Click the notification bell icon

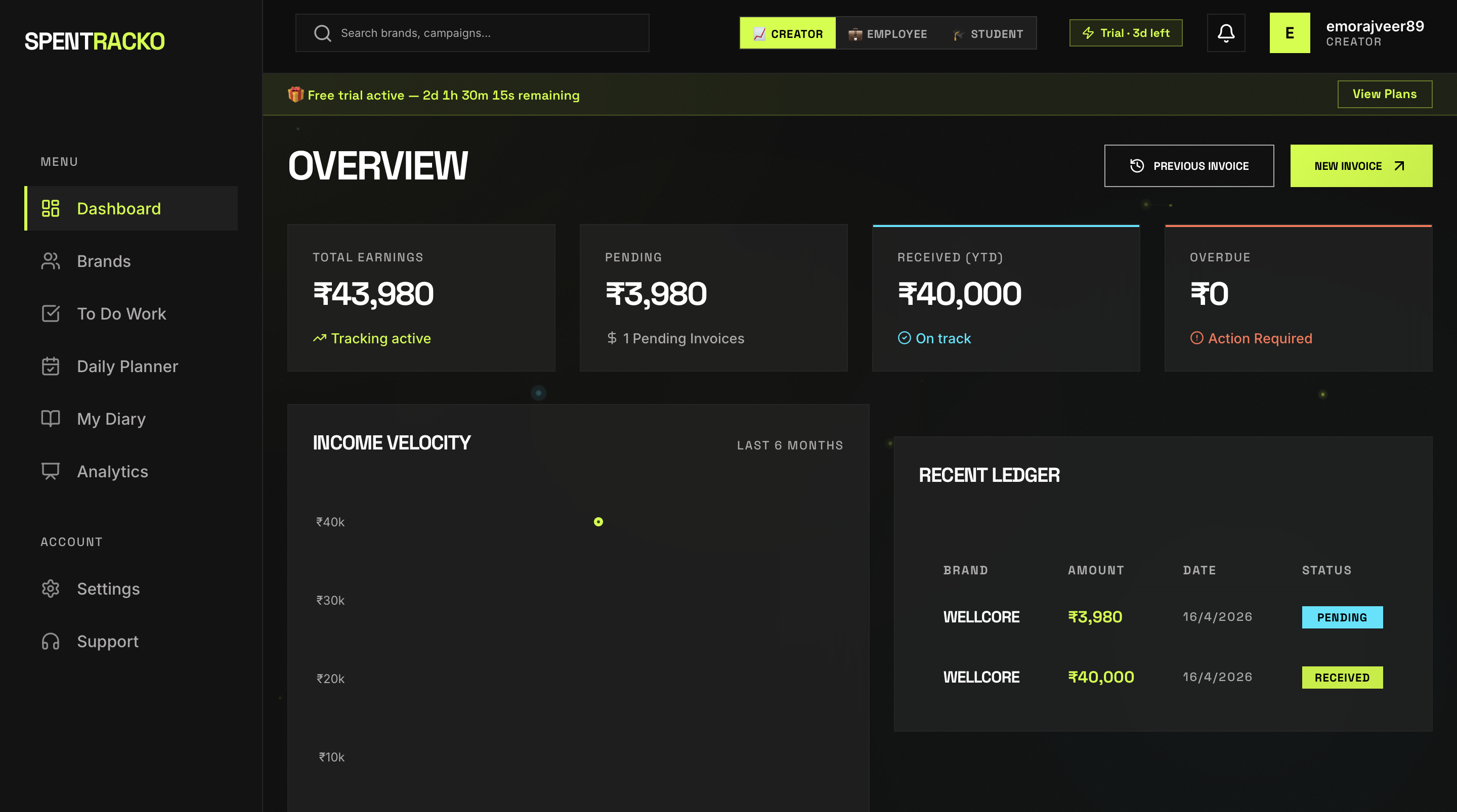pyautogui.click(x=1226, y=33)
